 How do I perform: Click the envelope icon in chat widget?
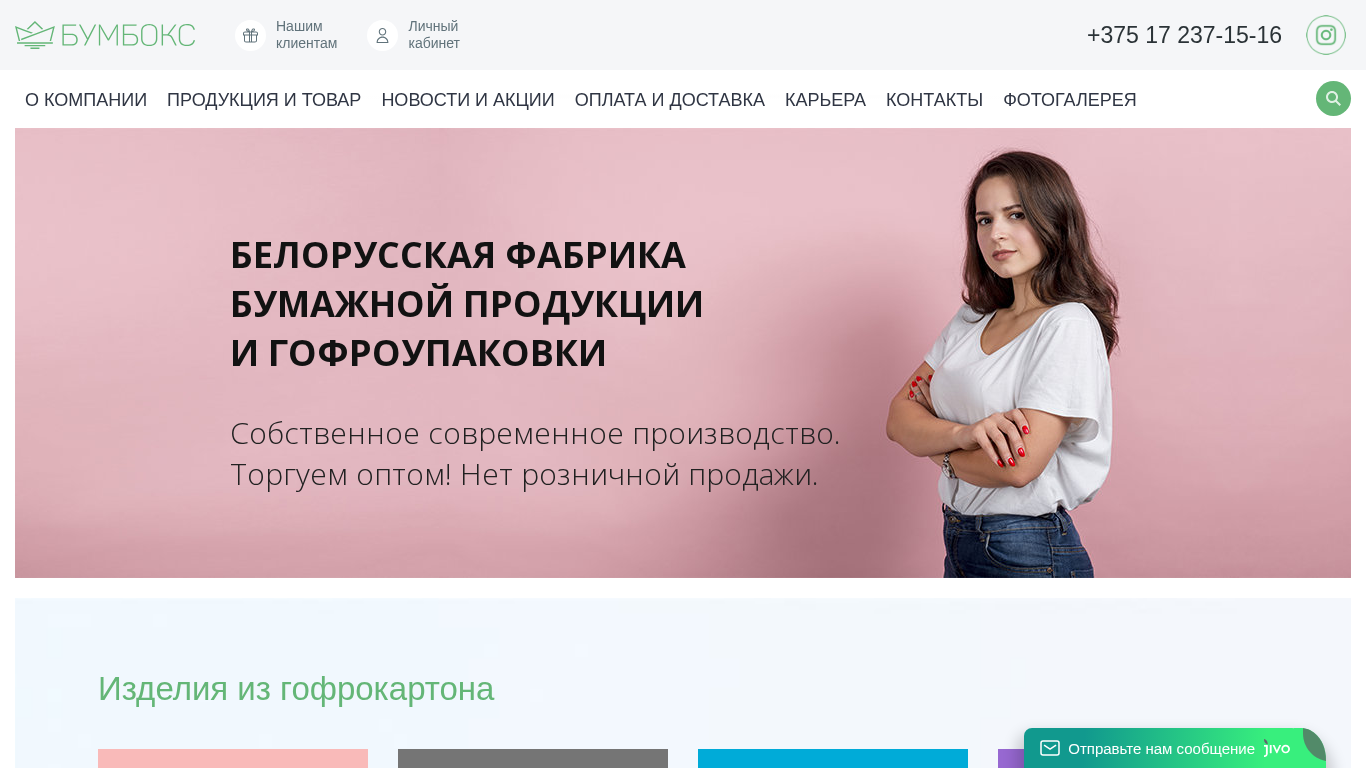(1050, 748)
